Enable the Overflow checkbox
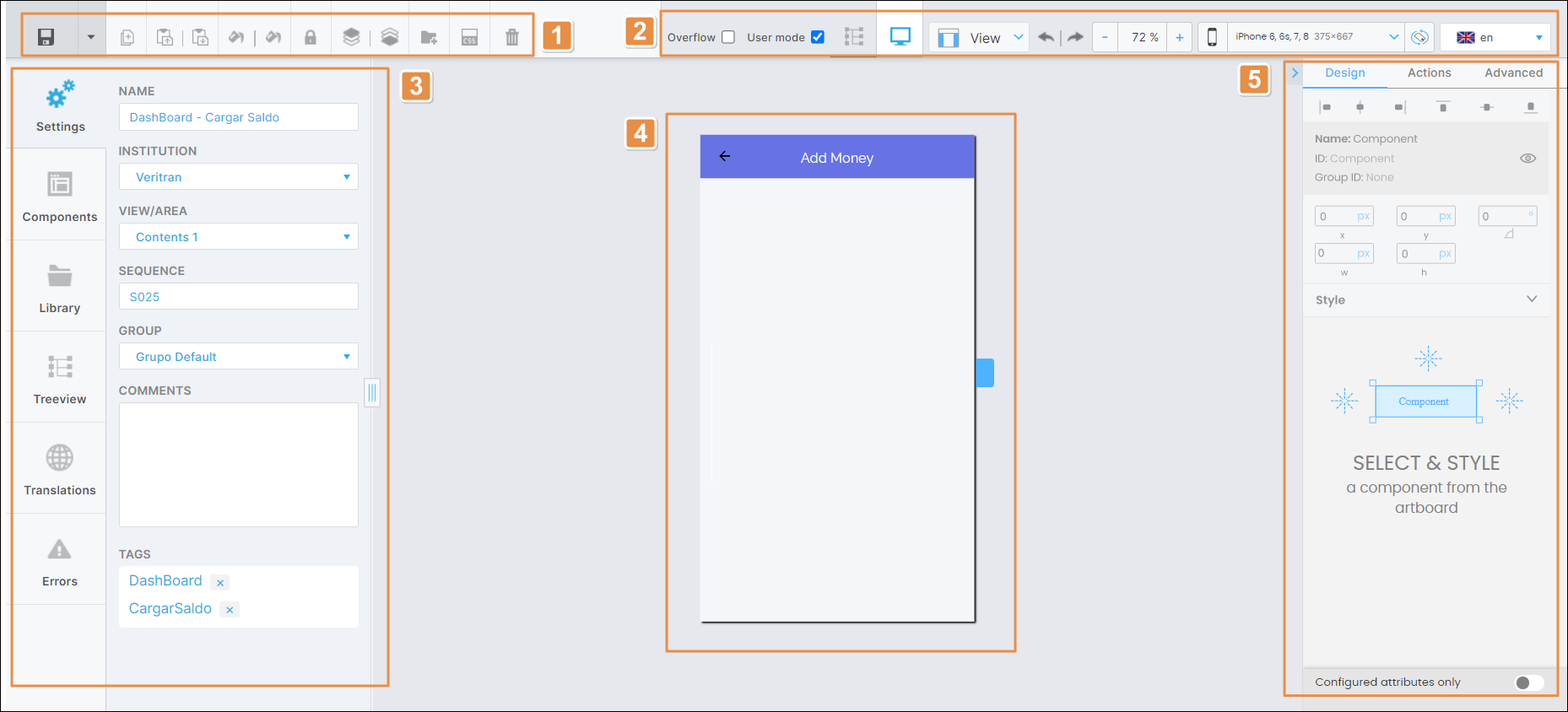The height and width of the screenshot is (712, 1568). click(728, 37)
